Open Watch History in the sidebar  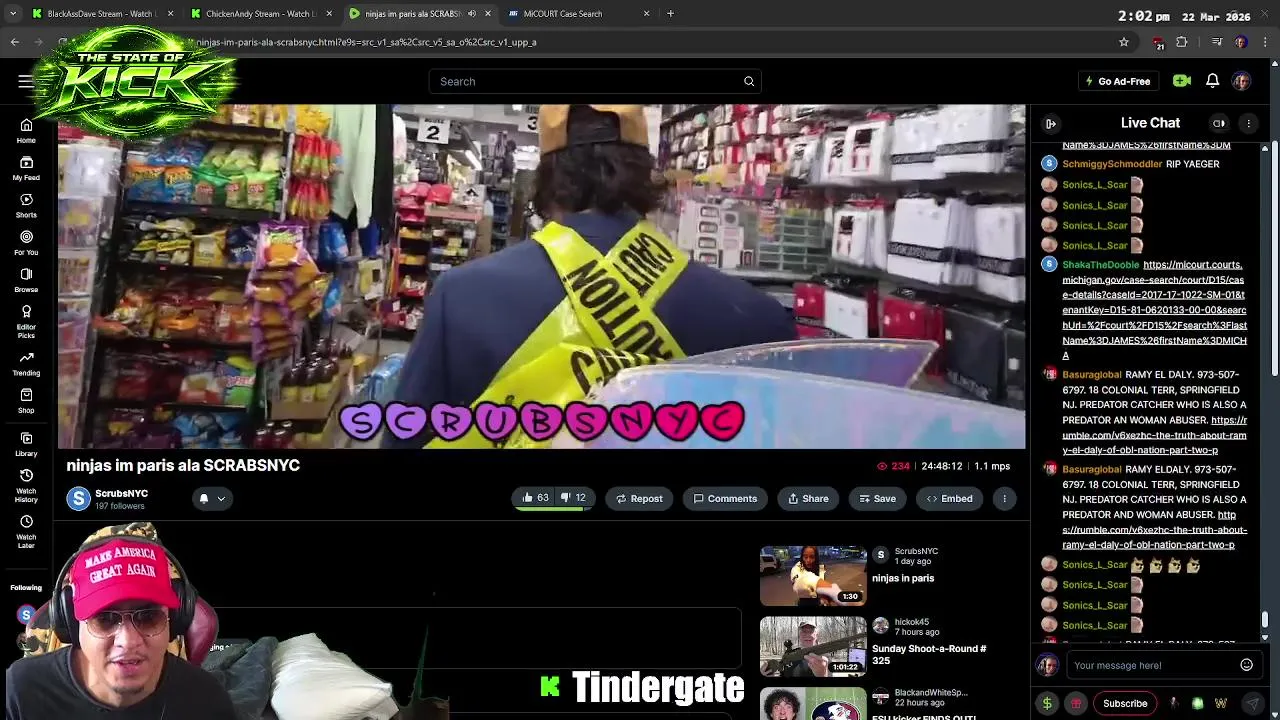pos(26,485)
